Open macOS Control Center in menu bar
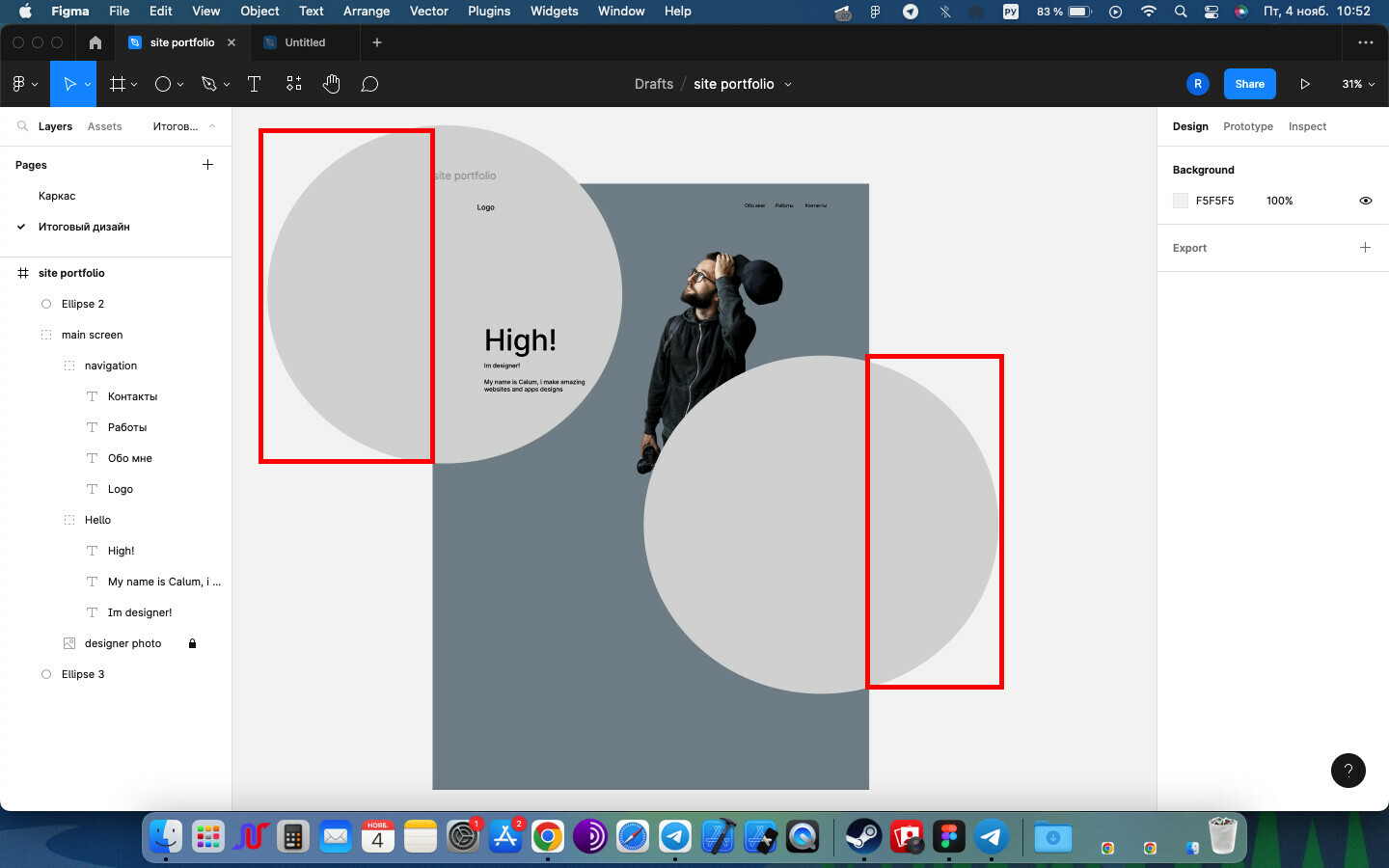Screen dimensions: 1389x868 pos(1212,12)
